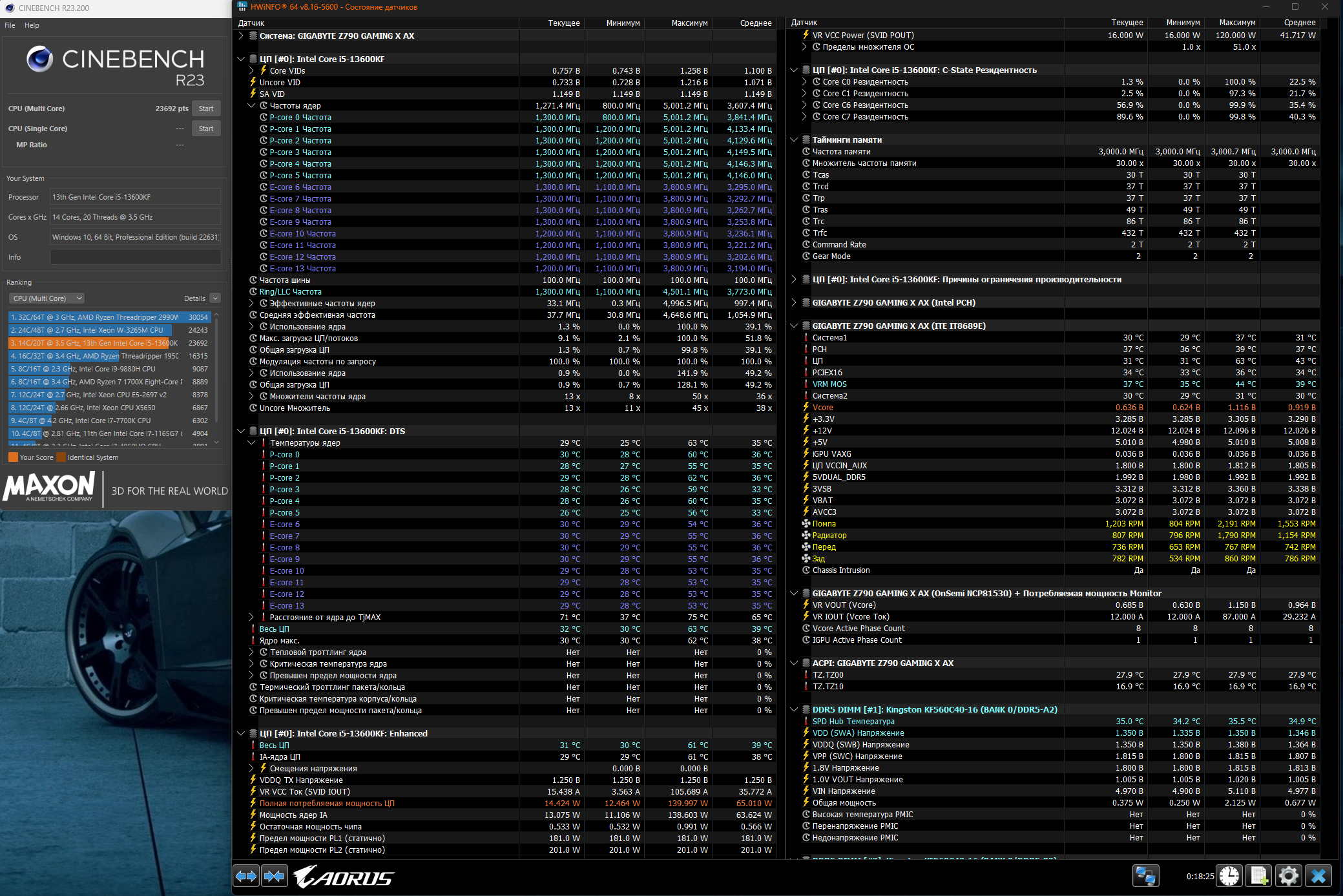1343x896 pixels.
Task: Expand GIGABYTE Z790 Intel PCH section
Action: coord(795,302)
